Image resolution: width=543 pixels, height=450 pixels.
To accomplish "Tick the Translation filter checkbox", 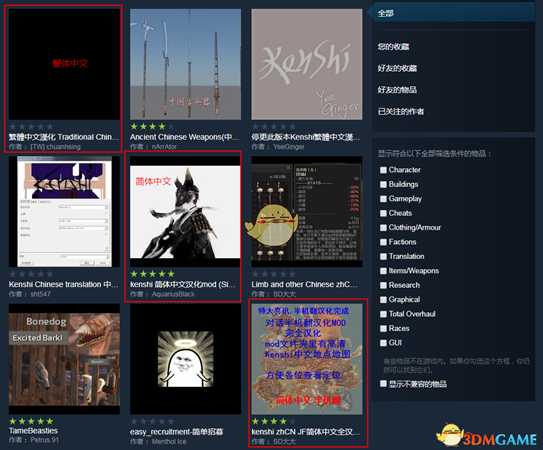I will [x=383, y=256].
